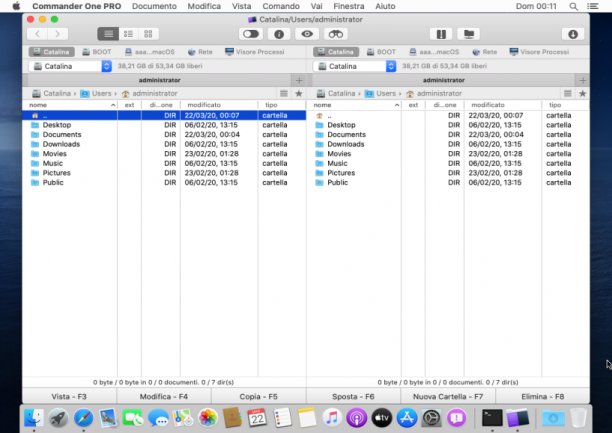Open Rete network in left panel

pyautogui.click(x=200, y=52)
